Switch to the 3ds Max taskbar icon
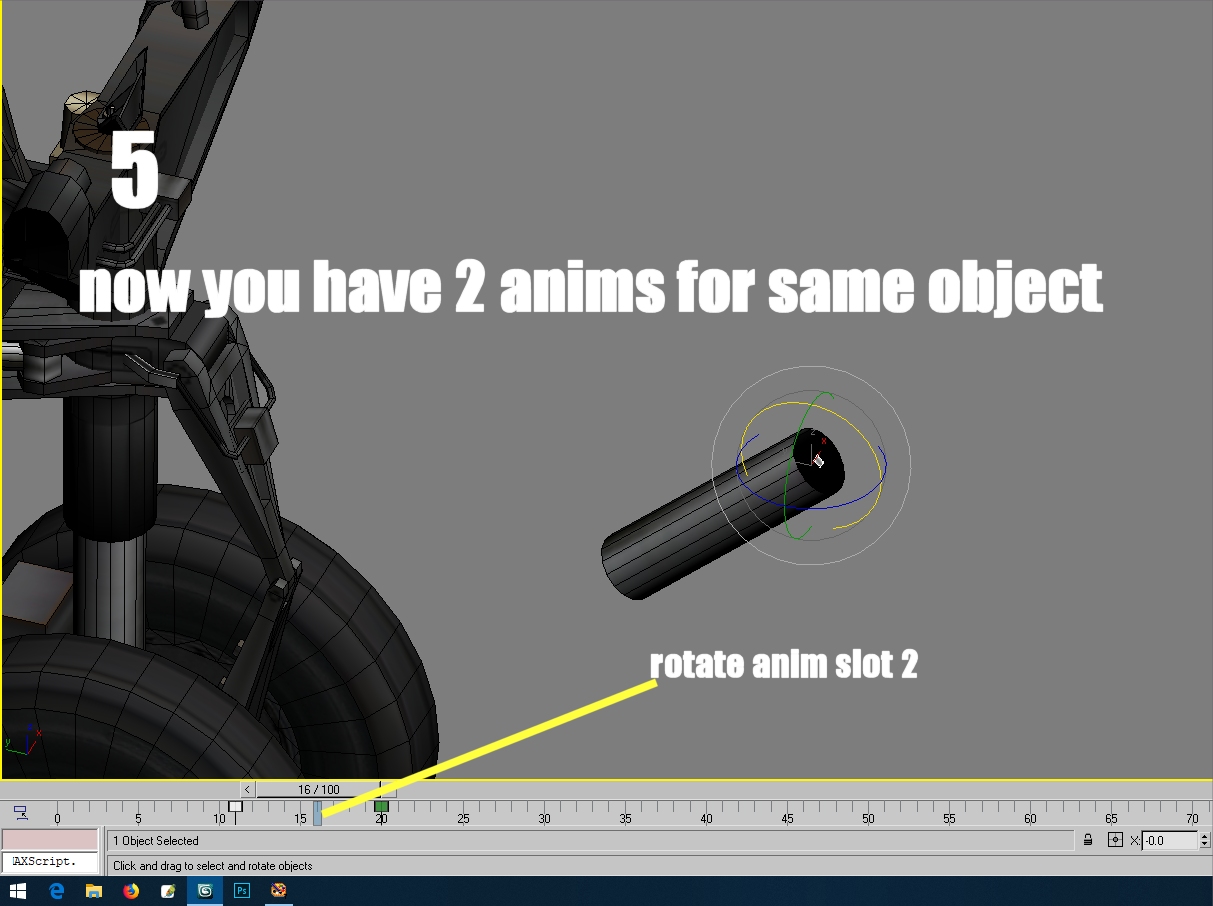The image size is (1213, 906). (x=205, y=890)
